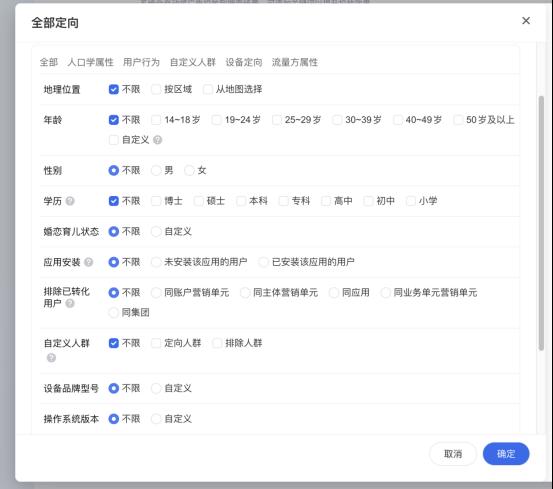Select 不限 for 排除已转化用户

(114, 293)
